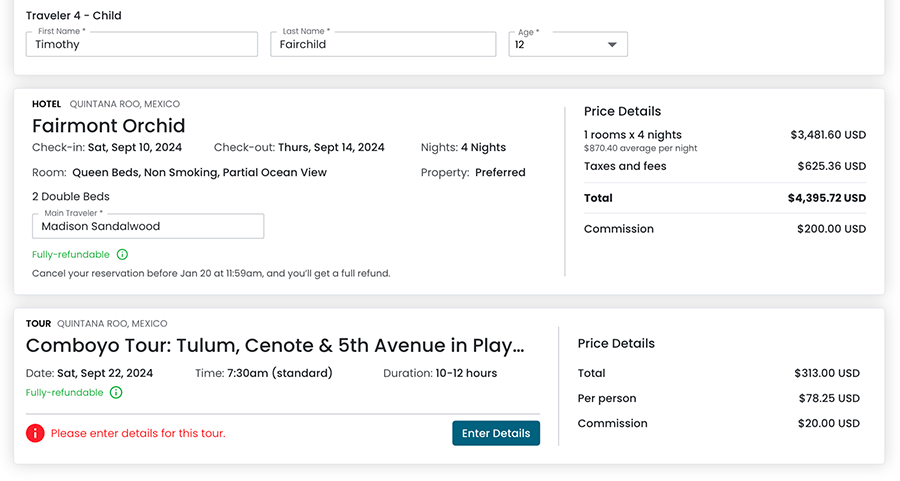This screenshot has height=481, width=900.
Task: Click the First Name field containing Timothy
Action: (x=141, y=45)
